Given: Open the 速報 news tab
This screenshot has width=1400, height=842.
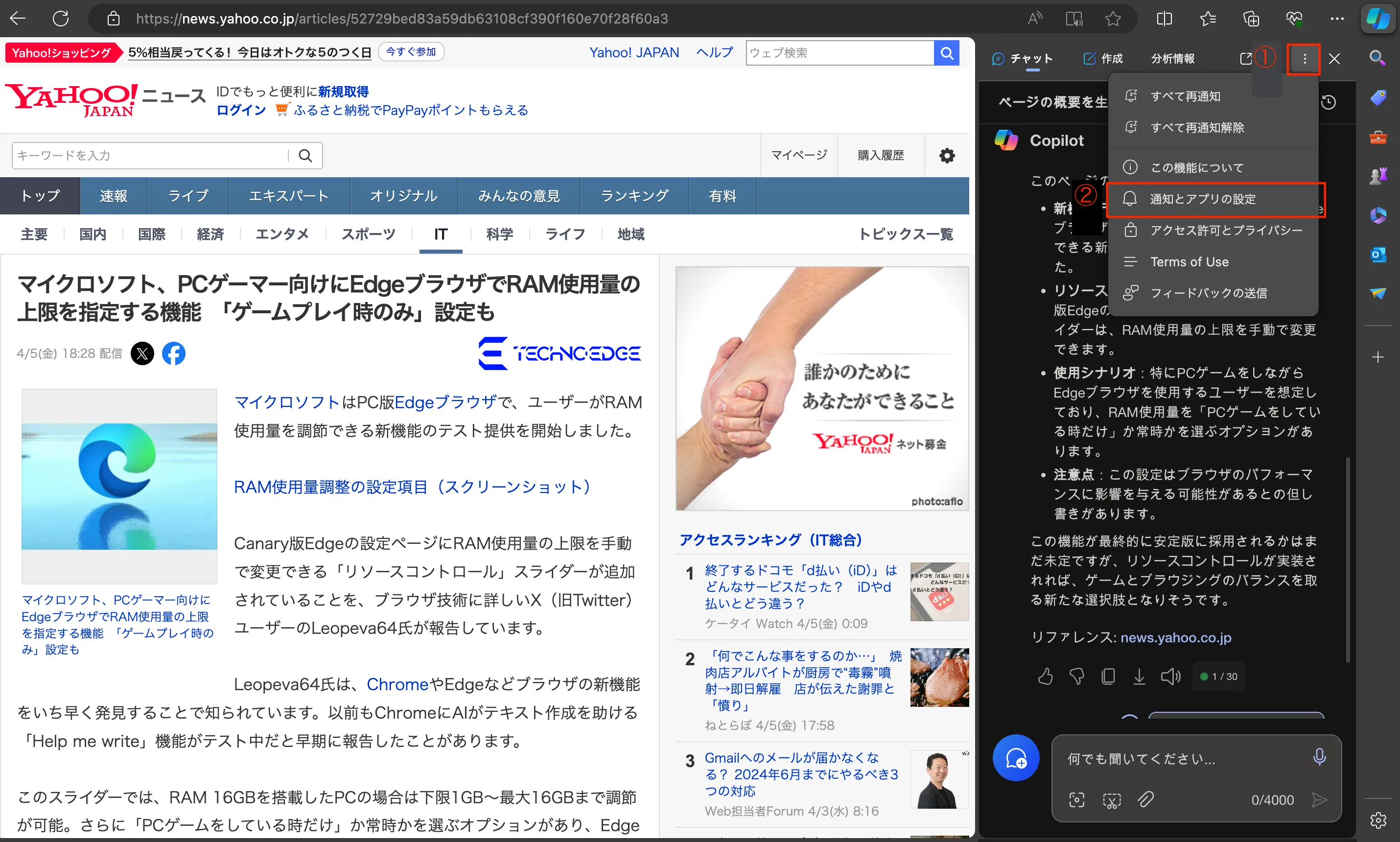Looking at the screenshot, I should pyautogui.click(x=114, y=196).
